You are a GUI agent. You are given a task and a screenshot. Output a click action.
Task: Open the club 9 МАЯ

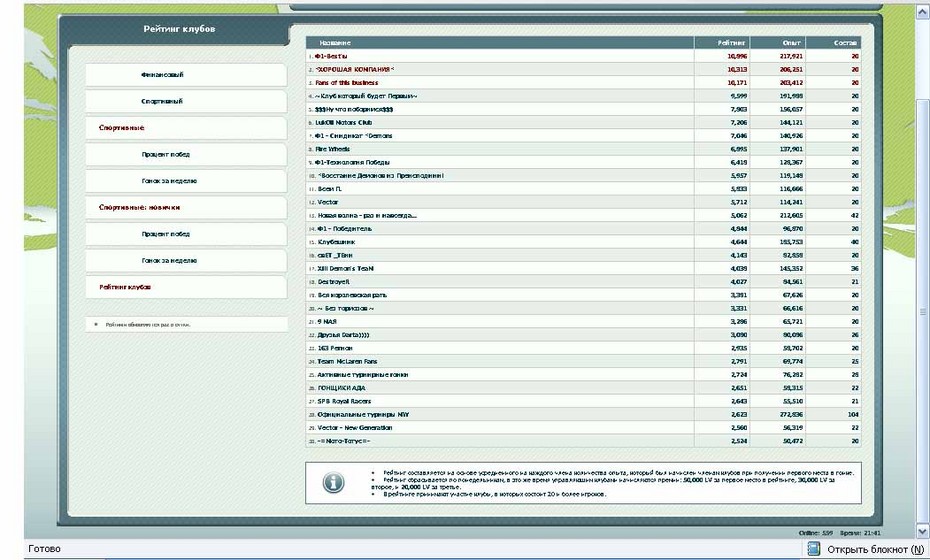tap(327, 322)
